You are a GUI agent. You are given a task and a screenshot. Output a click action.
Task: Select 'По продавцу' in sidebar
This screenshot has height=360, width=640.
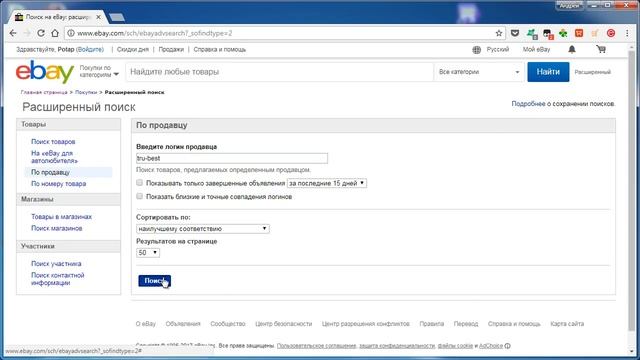click(x=50, y=172)
